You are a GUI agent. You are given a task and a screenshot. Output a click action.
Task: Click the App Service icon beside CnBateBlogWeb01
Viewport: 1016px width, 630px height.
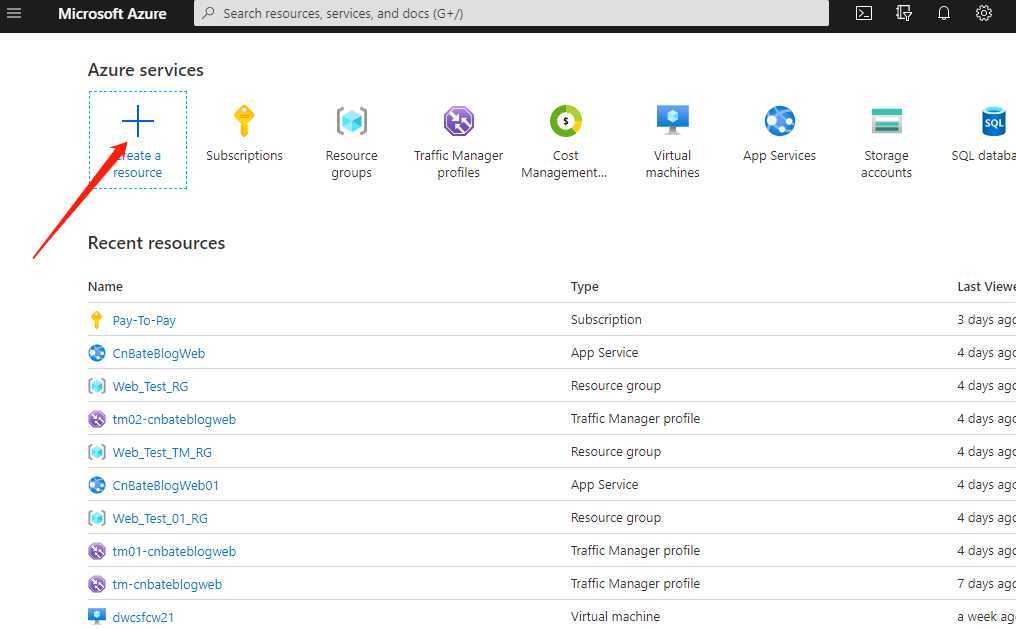tap(97, 485)
